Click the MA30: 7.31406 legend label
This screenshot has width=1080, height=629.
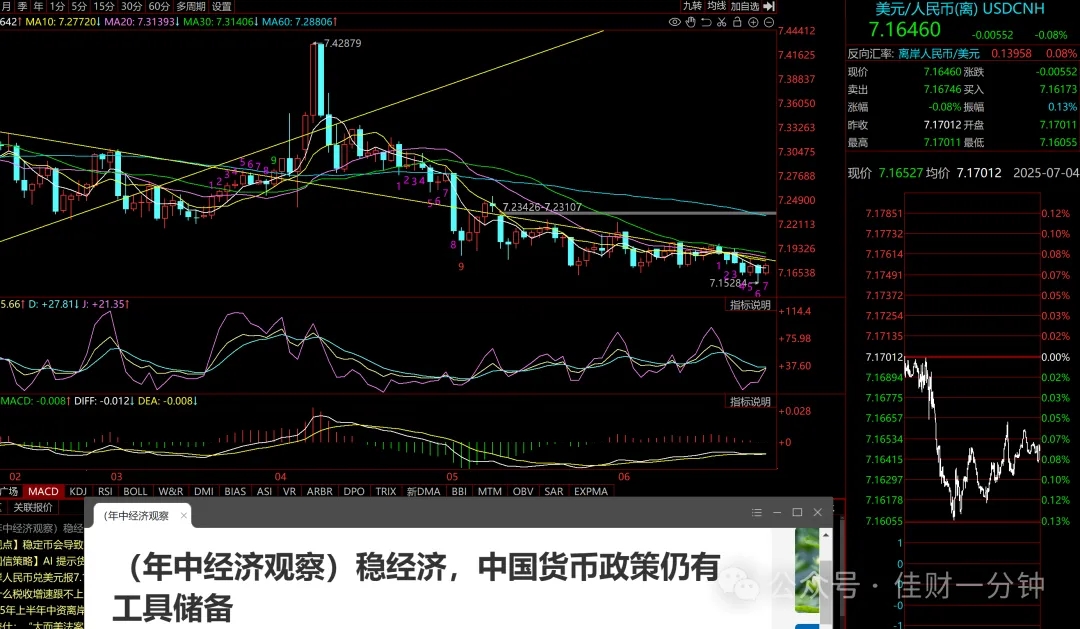[220, 22]
